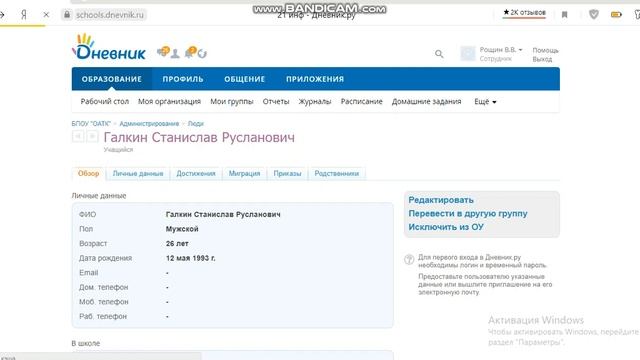Open the ОБЩЕНИЕ section

[244, 79]
